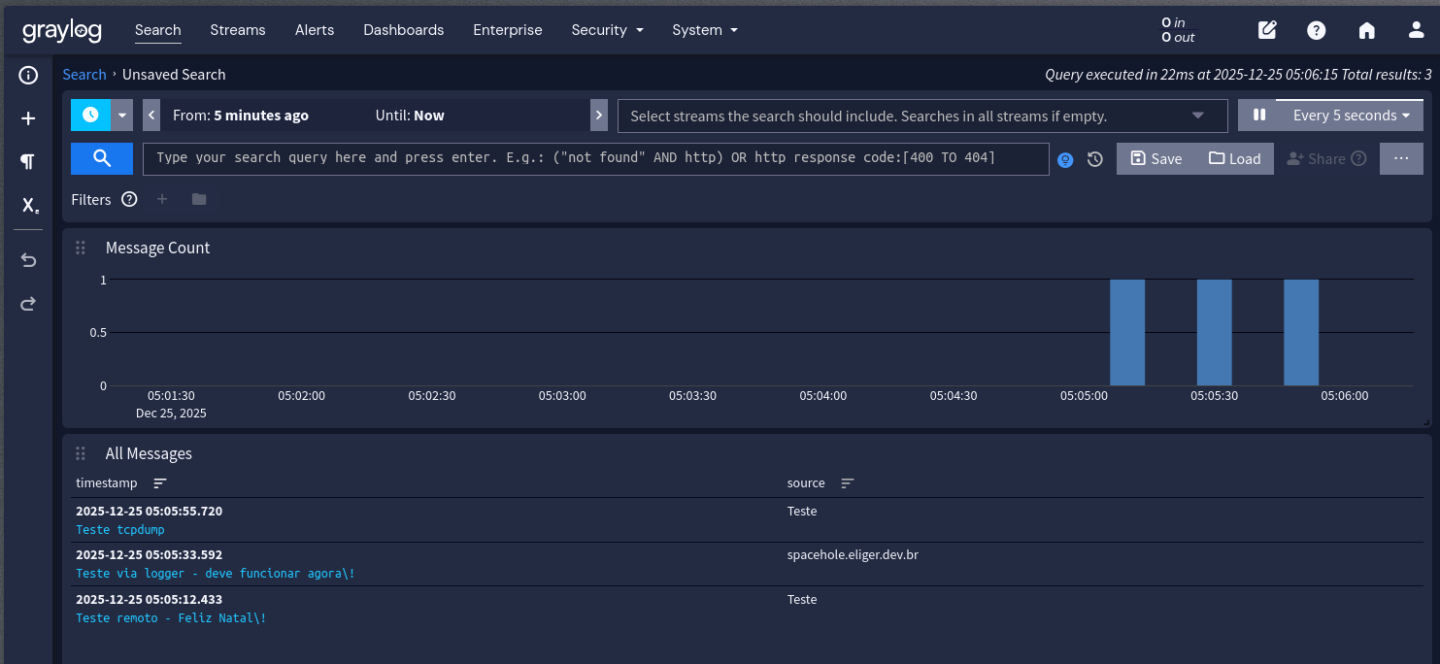Switch to the Dashboards tab

click(x=403, y=30)
